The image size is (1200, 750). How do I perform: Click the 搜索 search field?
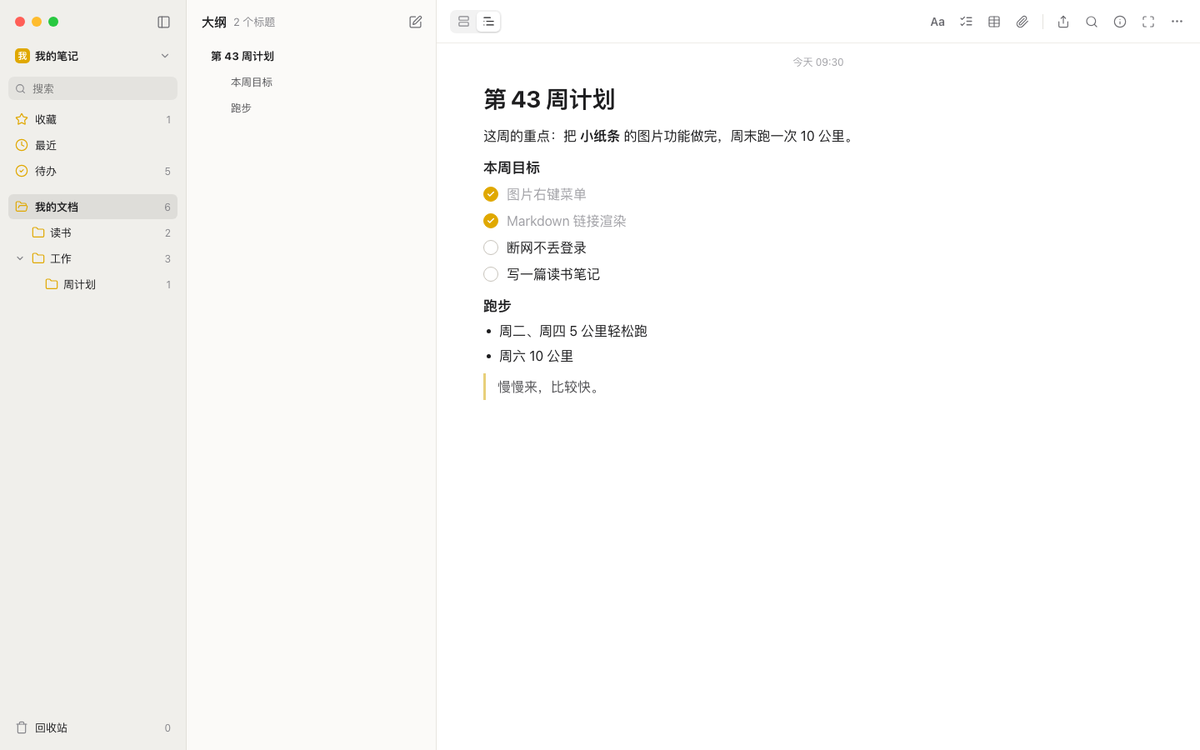(93, 89)
